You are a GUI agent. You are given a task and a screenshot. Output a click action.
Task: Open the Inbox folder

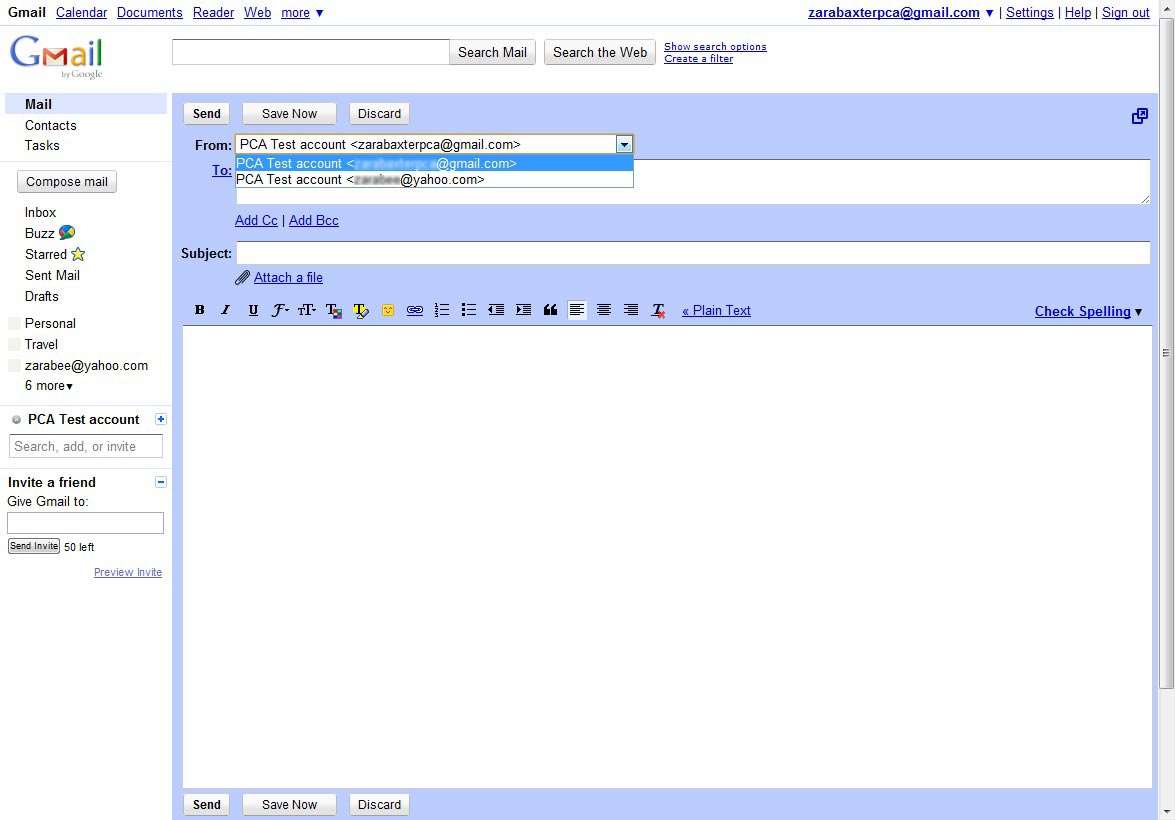click(40, 212)
